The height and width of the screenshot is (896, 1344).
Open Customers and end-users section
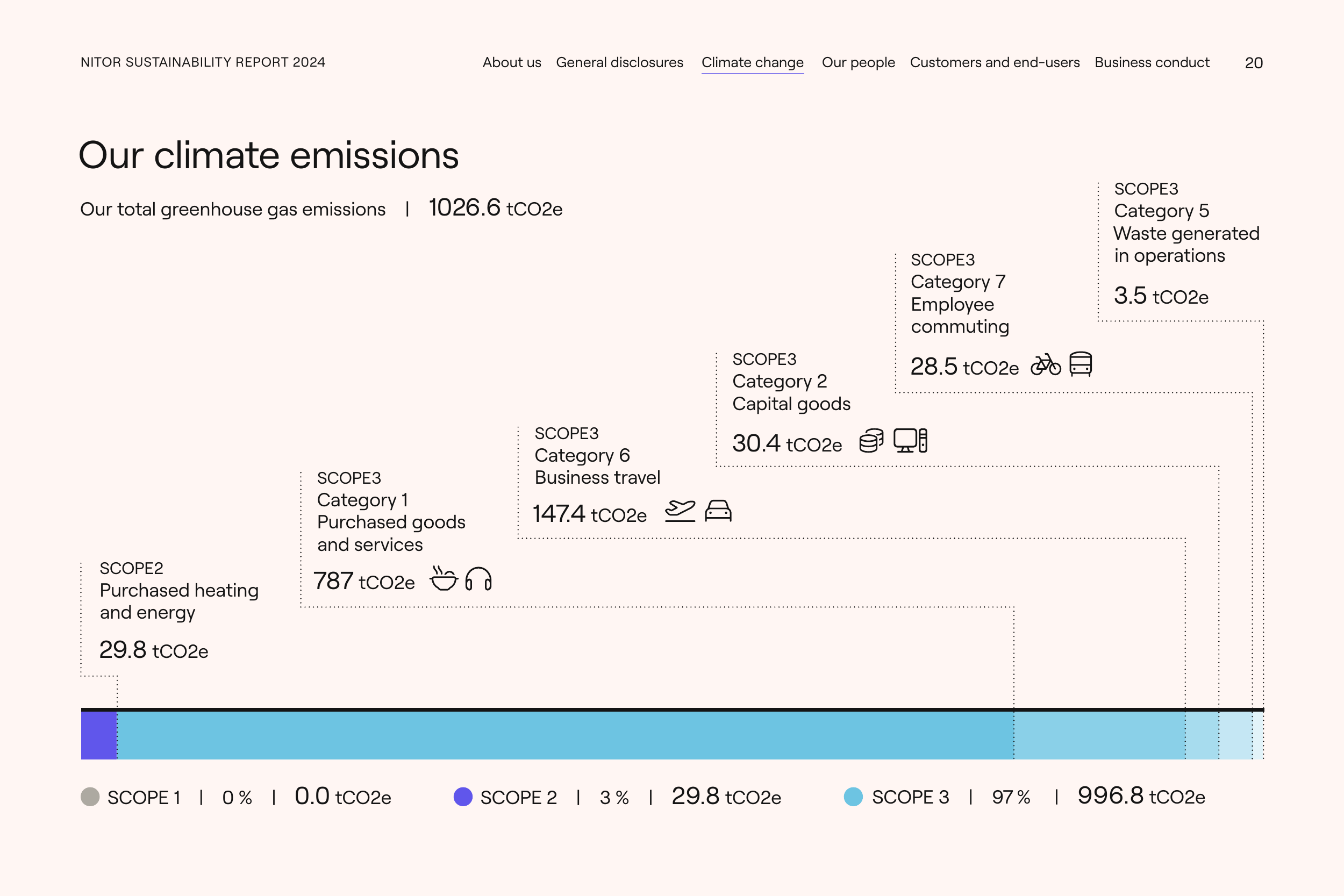(x=995, y=62)
